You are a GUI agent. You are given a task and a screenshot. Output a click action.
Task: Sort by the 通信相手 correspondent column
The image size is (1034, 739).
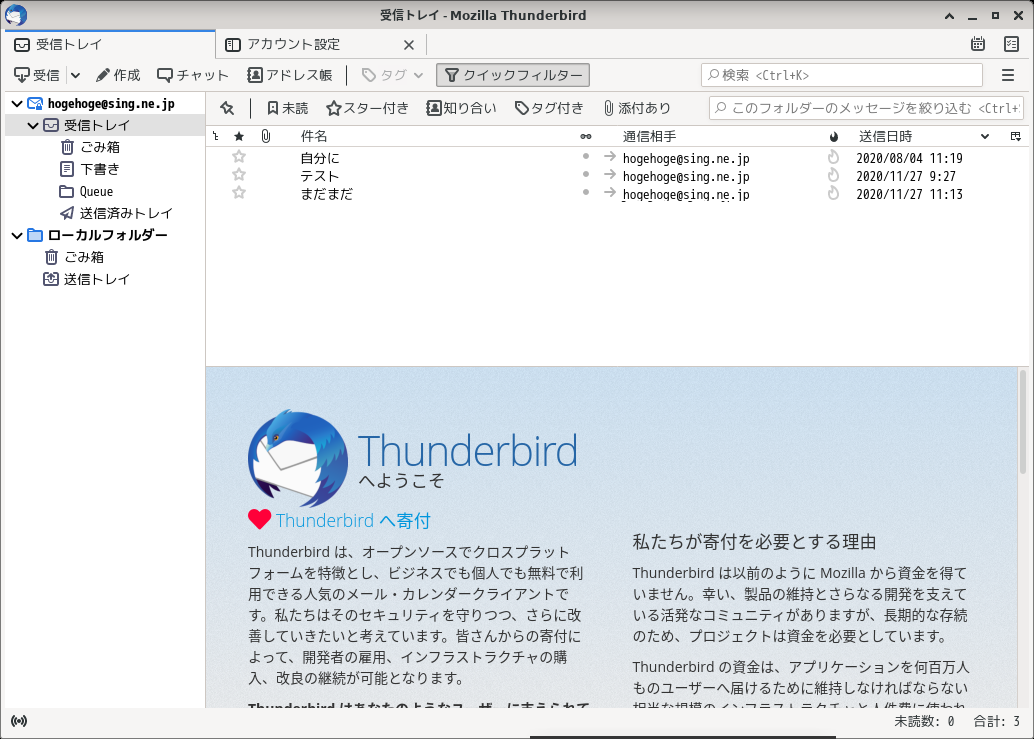pyautogui.click(x=650, y=136)
